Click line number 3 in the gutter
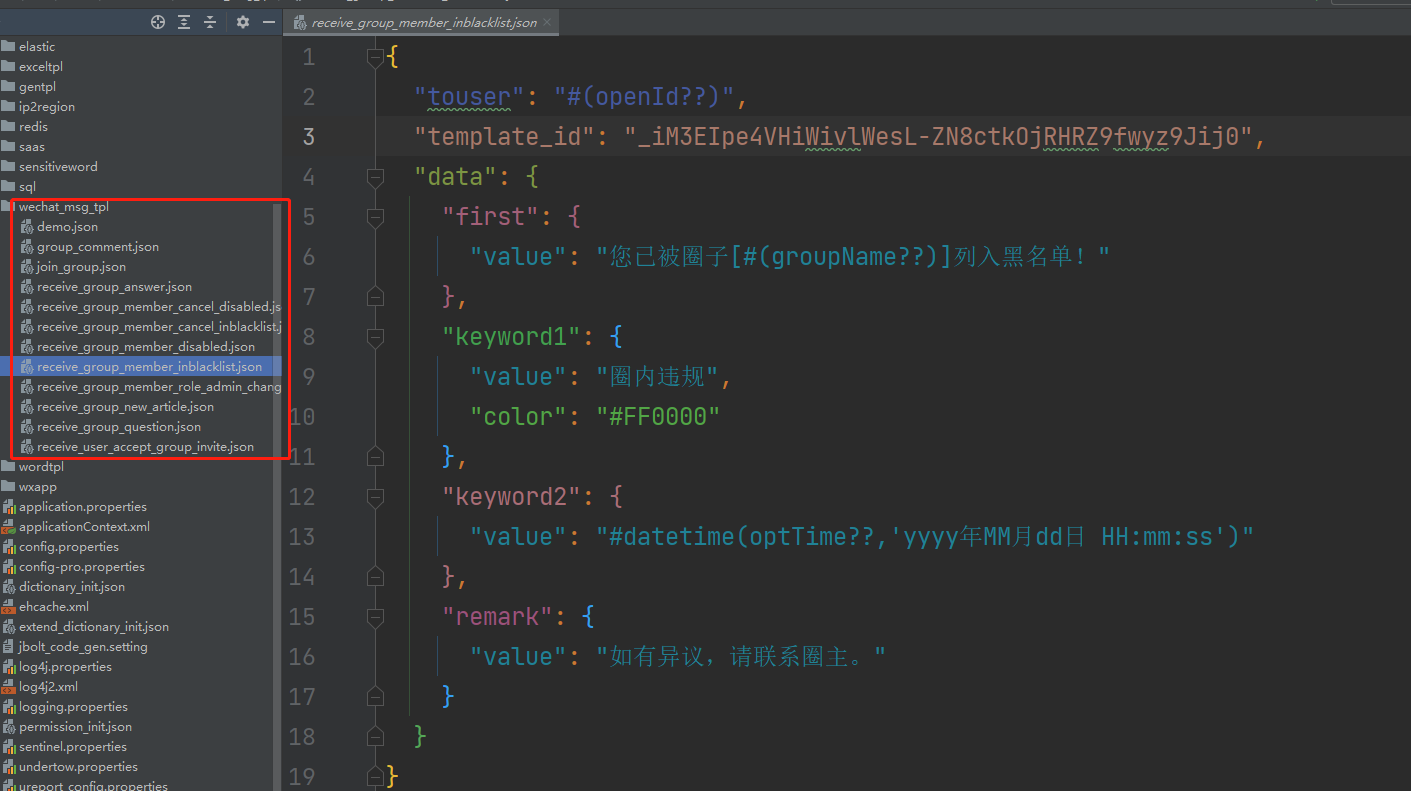 tap(309, 137)
